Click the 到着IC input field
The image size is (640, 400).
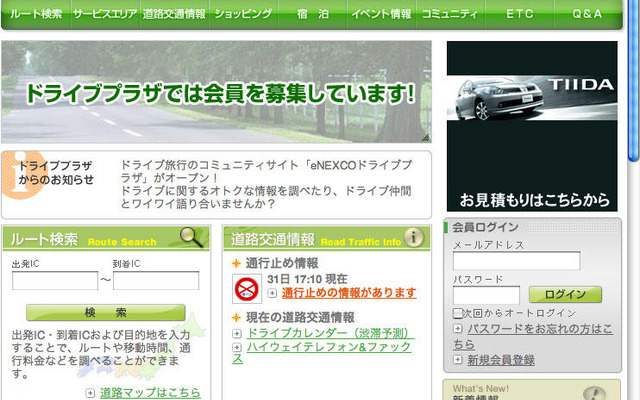coord(156,281)
